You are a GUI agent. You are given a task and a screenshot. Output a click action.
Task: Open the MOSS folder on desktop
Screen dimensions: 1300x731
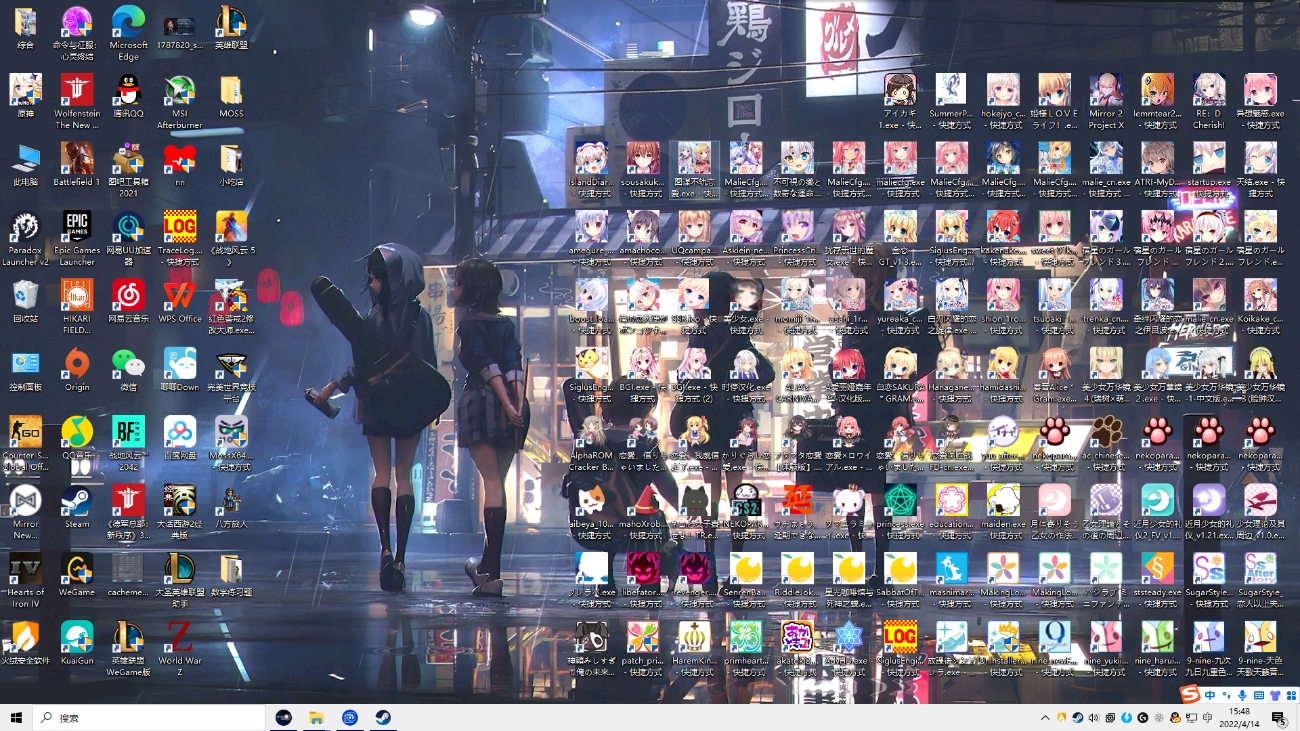(x=231, y=97)
